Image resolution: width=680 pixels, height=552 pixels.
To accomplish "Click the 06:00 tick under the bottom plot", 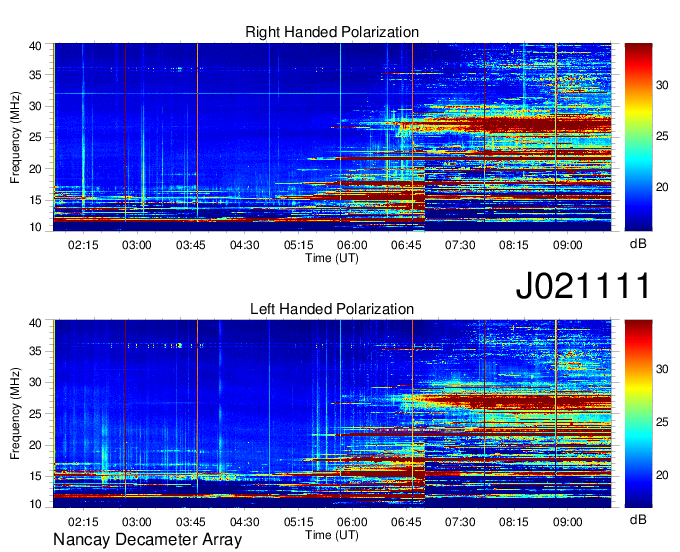I will (352, 522).
